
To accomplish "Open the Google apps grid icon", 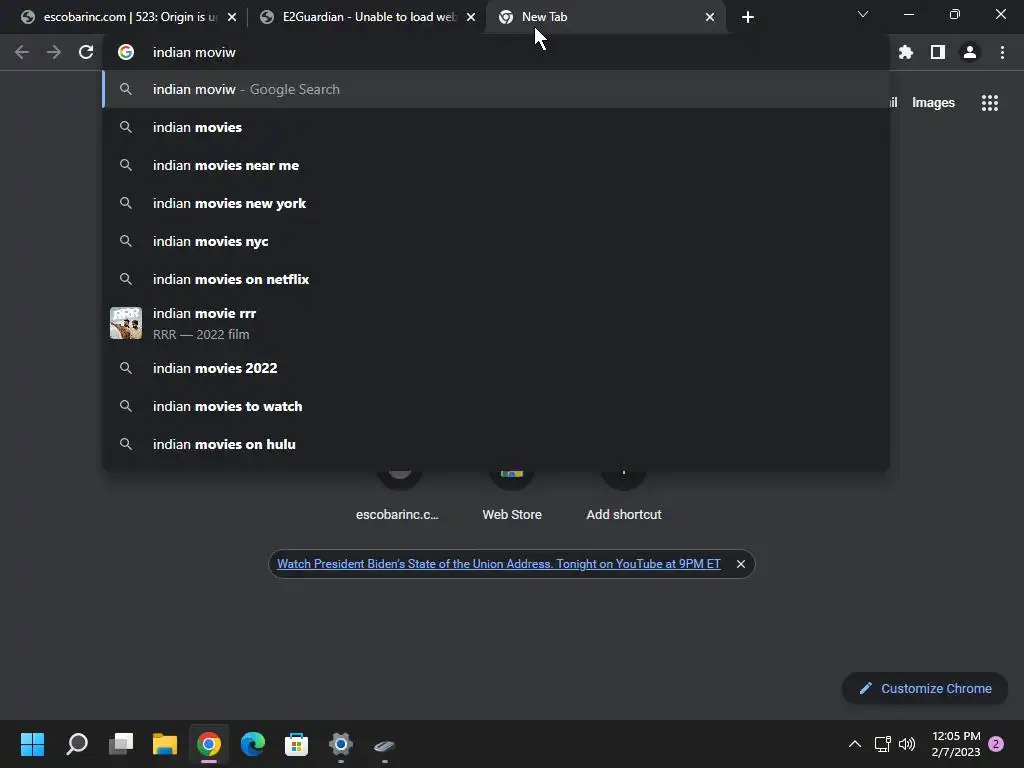I will [x=989, y=103].
